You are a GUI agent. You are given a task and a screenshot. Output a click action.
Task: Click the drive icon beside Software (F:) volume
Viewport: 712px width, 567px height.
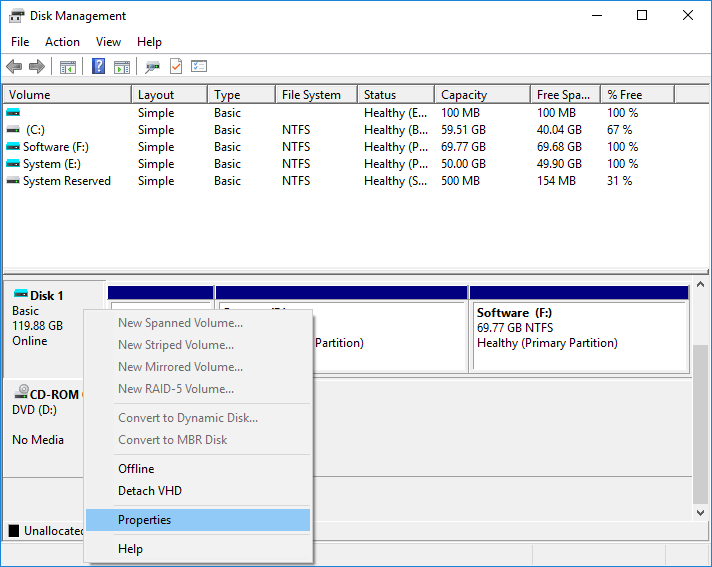[x=13, y=147]
